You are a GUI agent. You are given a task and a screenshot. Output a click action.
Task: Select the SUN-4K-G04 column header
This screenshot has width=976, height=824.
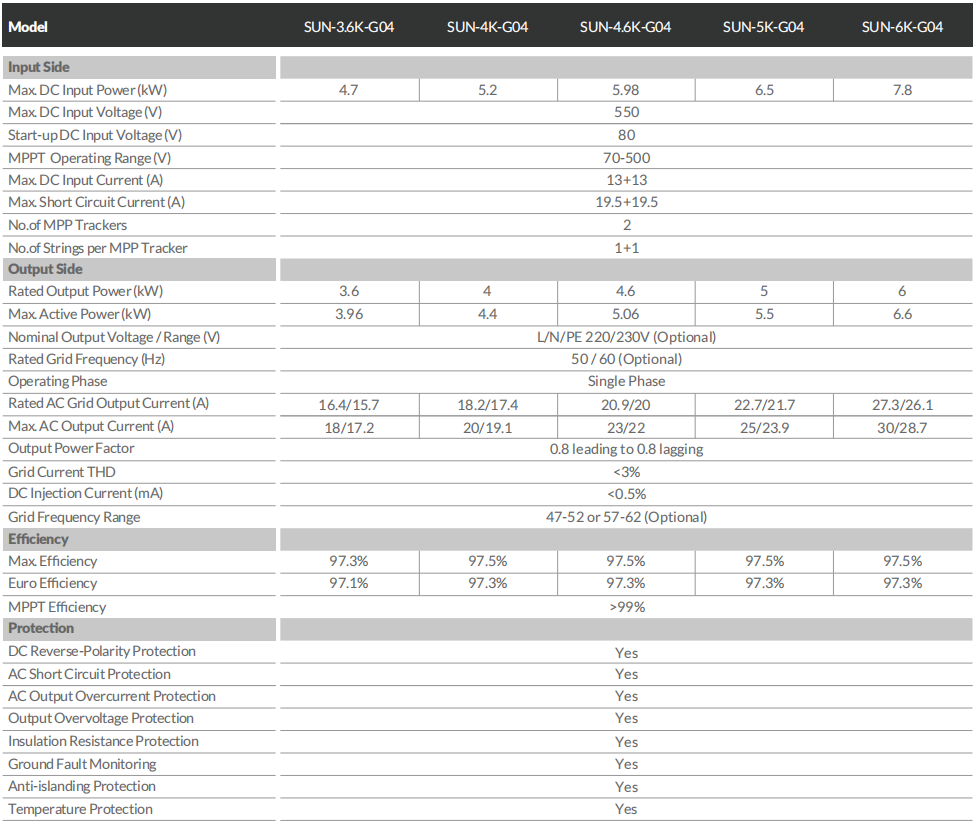pyautogui.click(x=487, y=27)
